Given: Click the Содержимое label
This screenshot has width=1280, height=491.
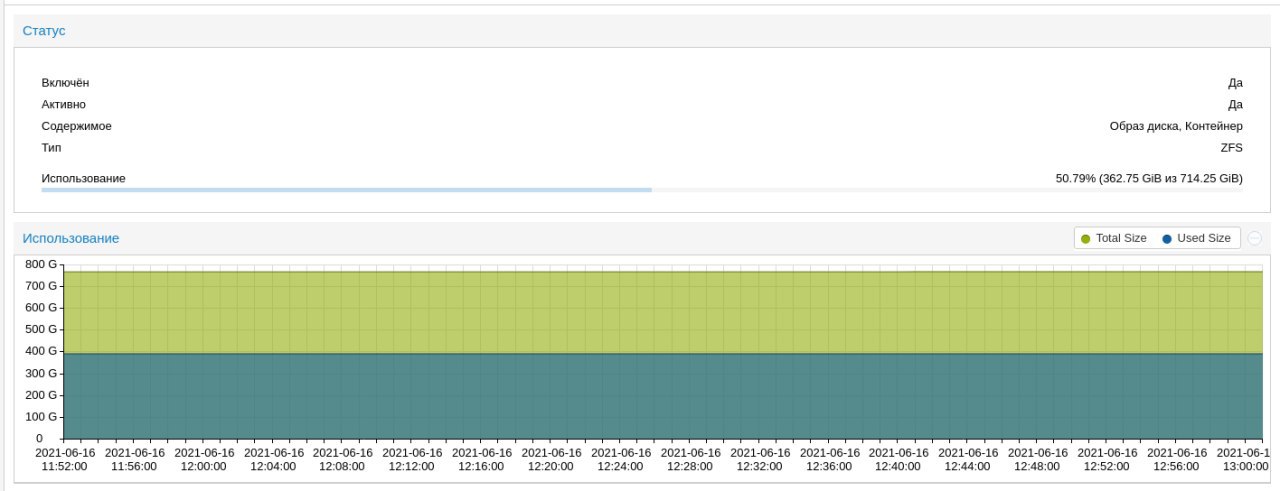Looking at the screenshot, I should (x=76, y=126).
